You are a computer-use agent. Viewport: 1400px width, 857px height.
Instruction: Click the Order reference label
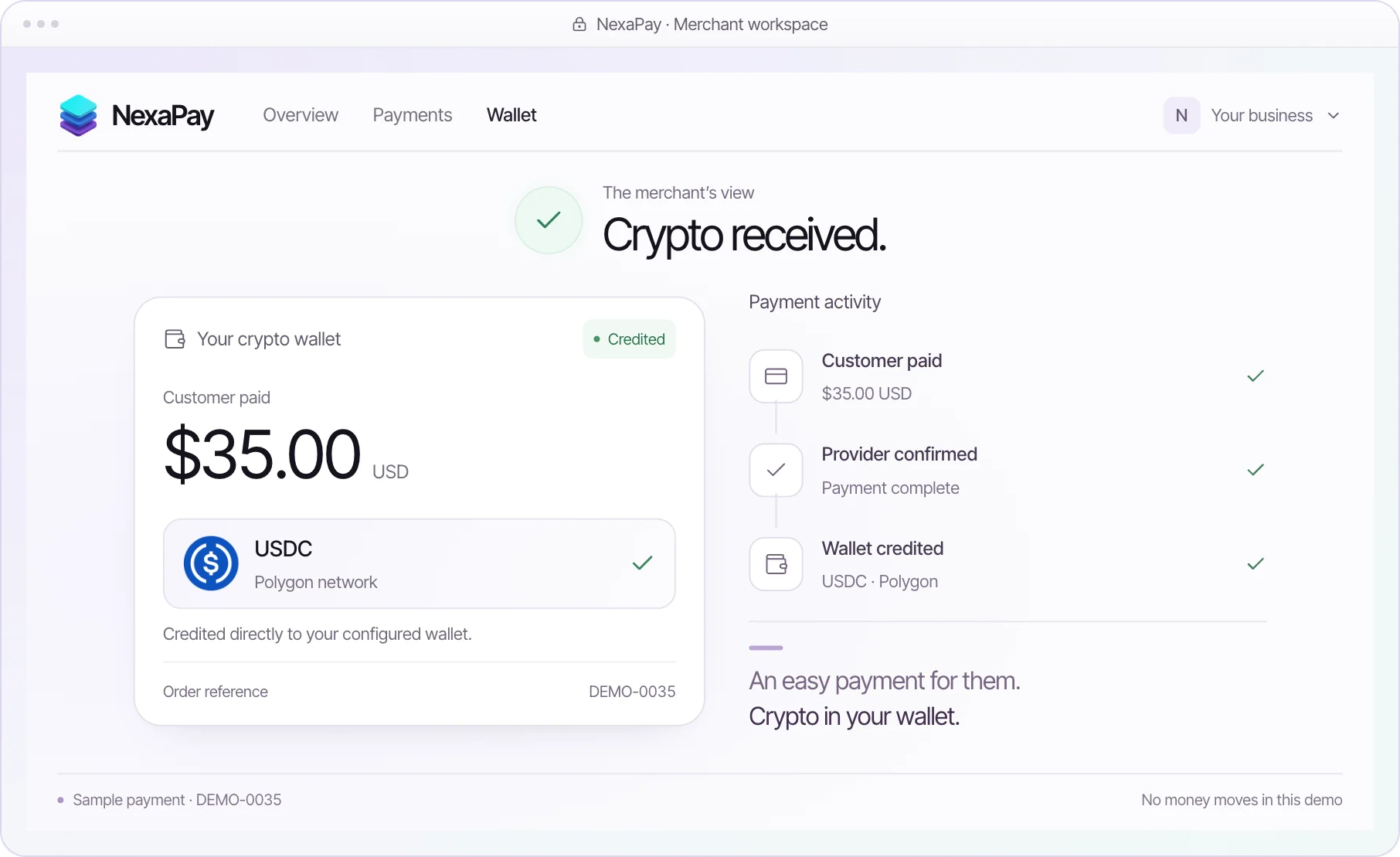(x=216, y=692)
